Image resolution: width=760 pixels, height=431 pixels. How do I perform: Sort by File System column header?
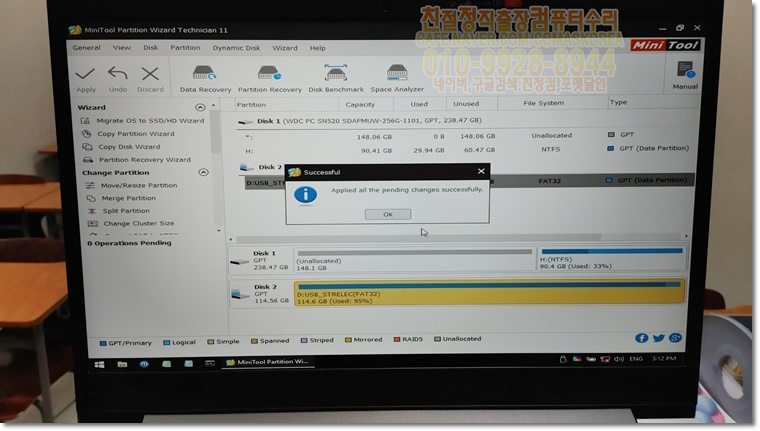point(543,103)
